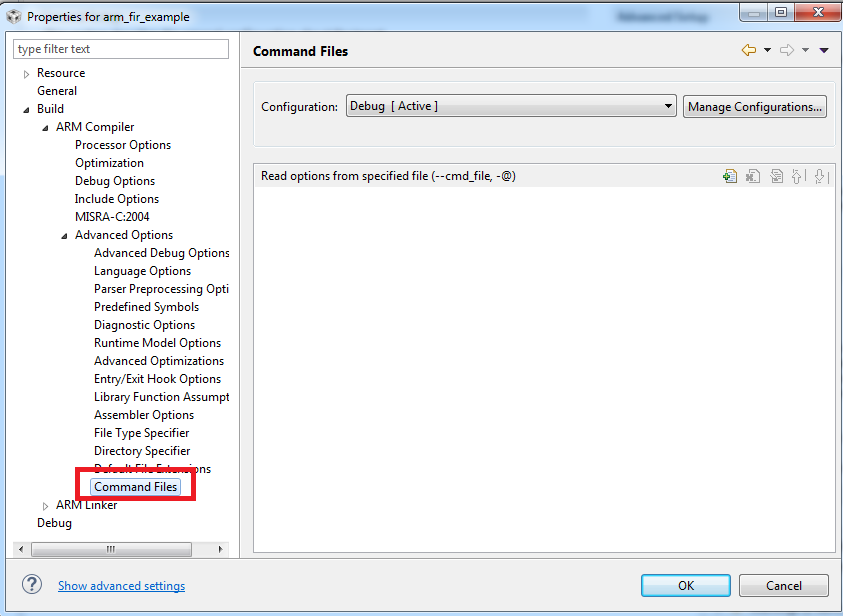Open the back history dropdown arrow
This screenshot has height=616, width=843.
tap(767, 50)
